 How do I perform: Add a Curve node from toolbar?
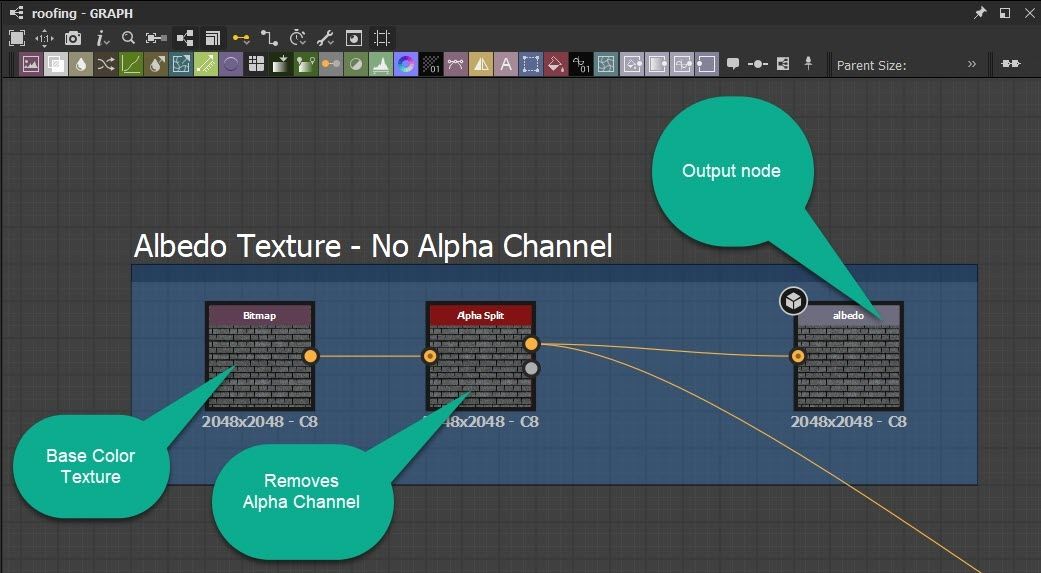(130, 65)
